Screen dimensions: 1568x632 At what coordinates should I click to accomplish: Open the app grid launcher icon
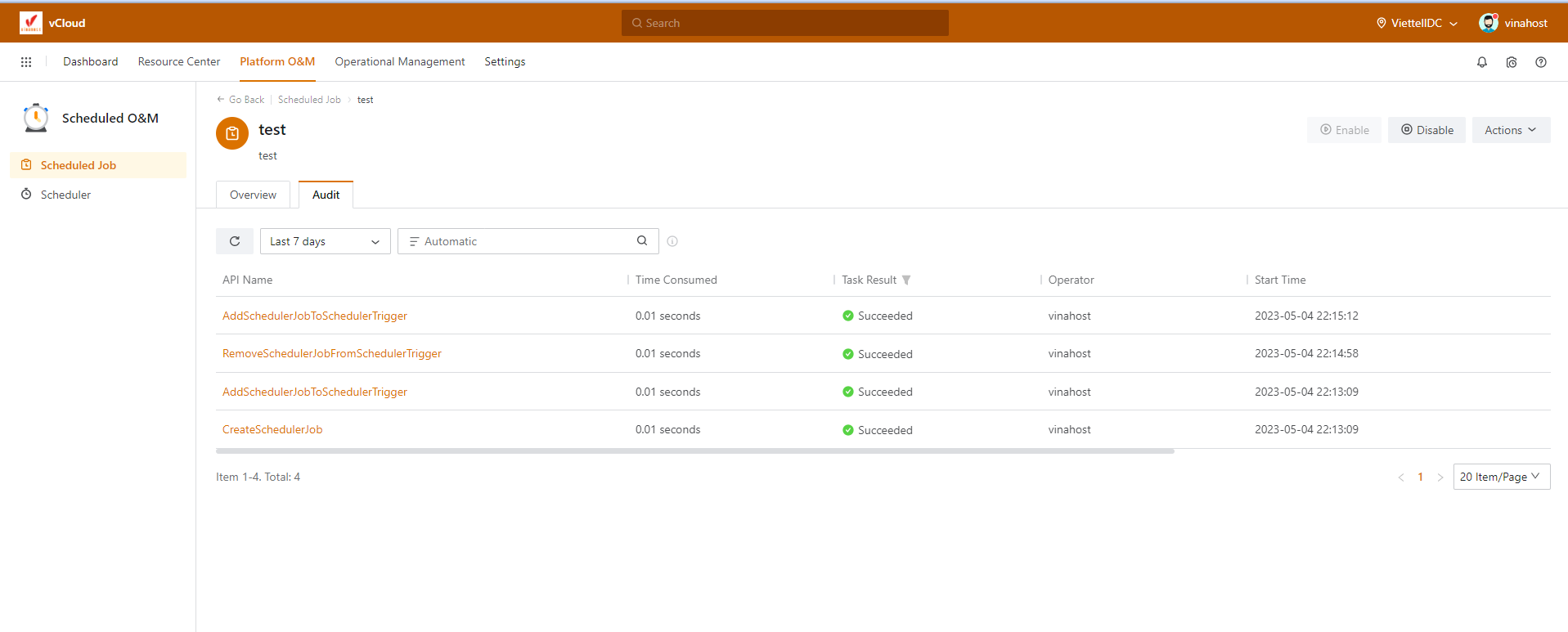(x=26, y=62)
